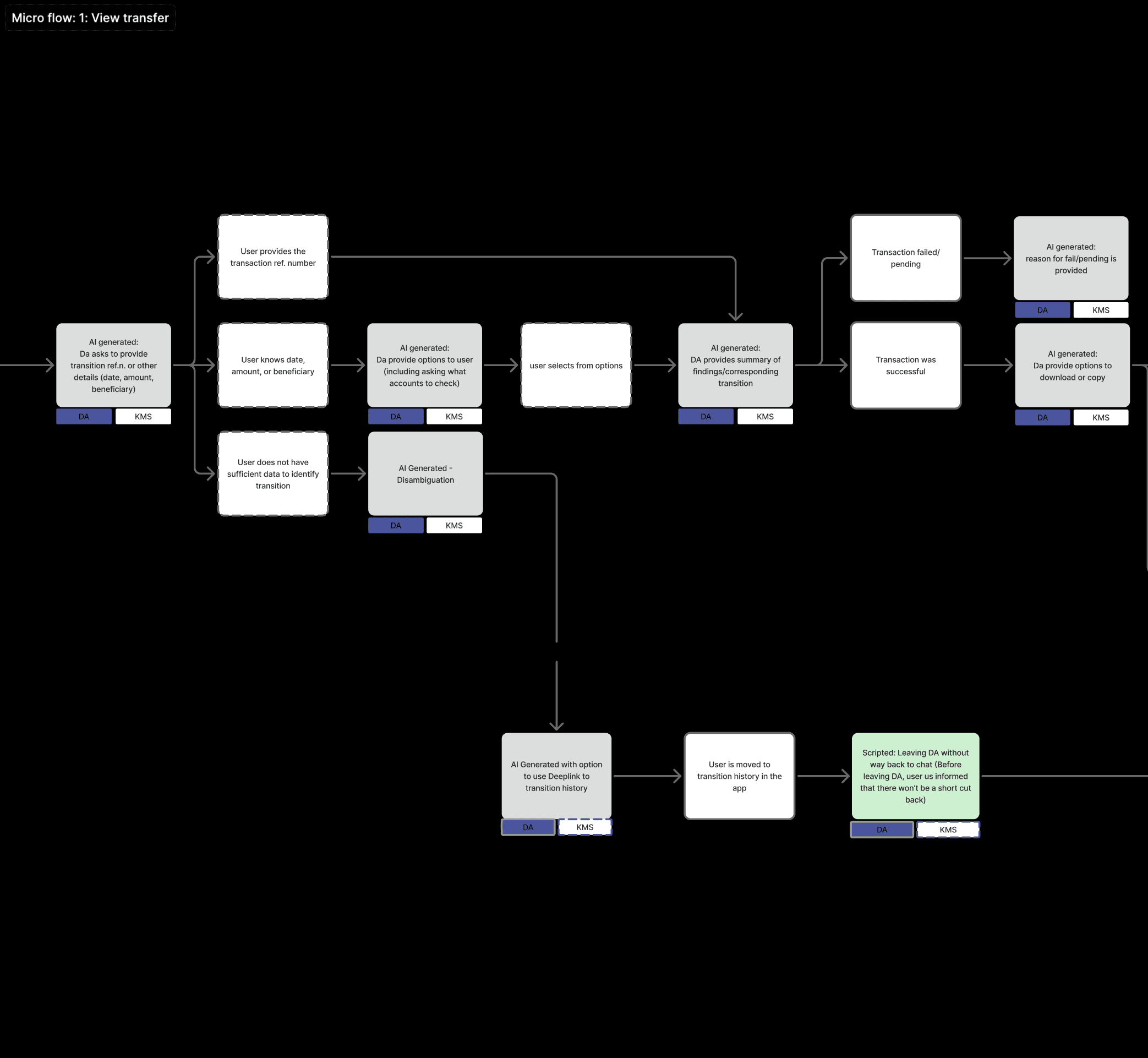Screen dimensions: 1148x1058
Task: Click the 'Micro flow: 1: View transfer' title label
Action: click(x=90, y=18)
